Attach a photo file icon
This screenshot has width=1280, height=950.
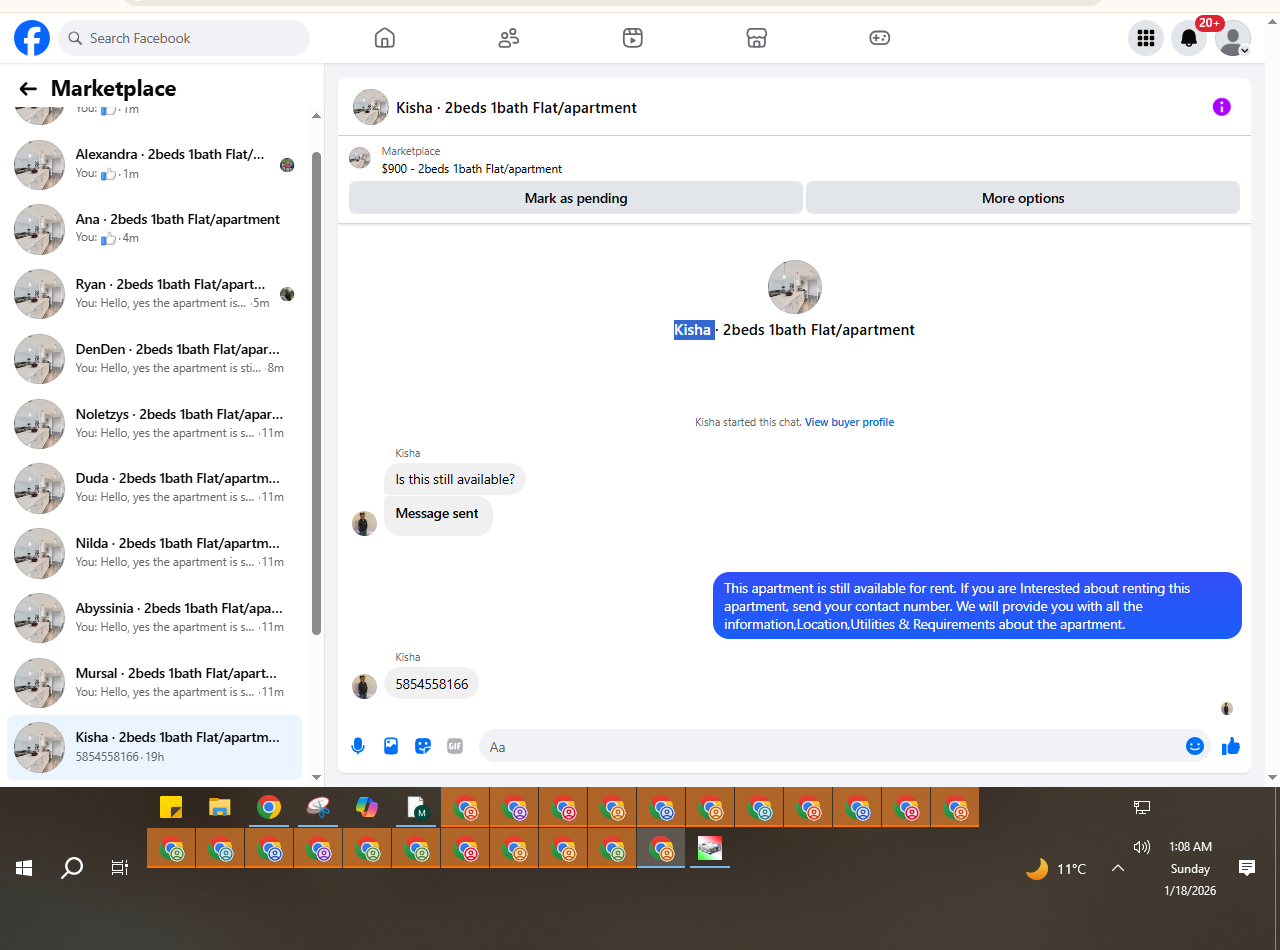coord(391,746)
